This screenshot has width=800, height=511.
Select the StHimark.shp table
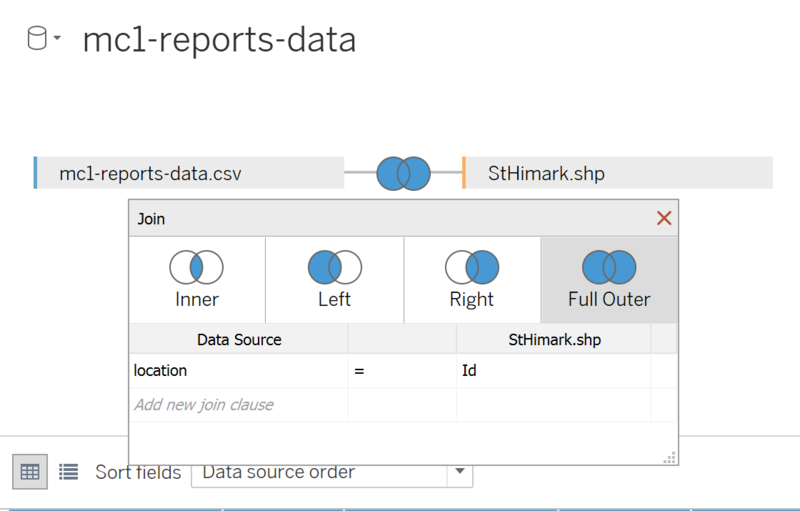click(x=617, y=173)
